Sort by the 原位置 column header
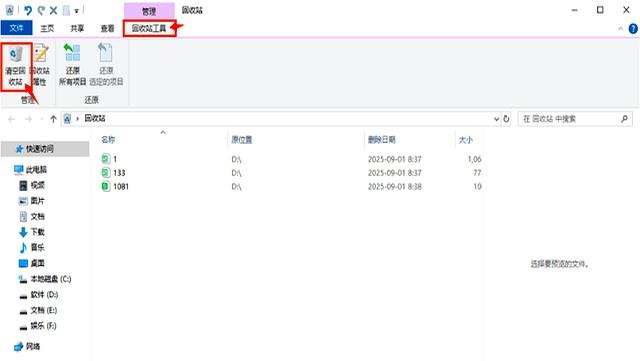 [242, 140]
